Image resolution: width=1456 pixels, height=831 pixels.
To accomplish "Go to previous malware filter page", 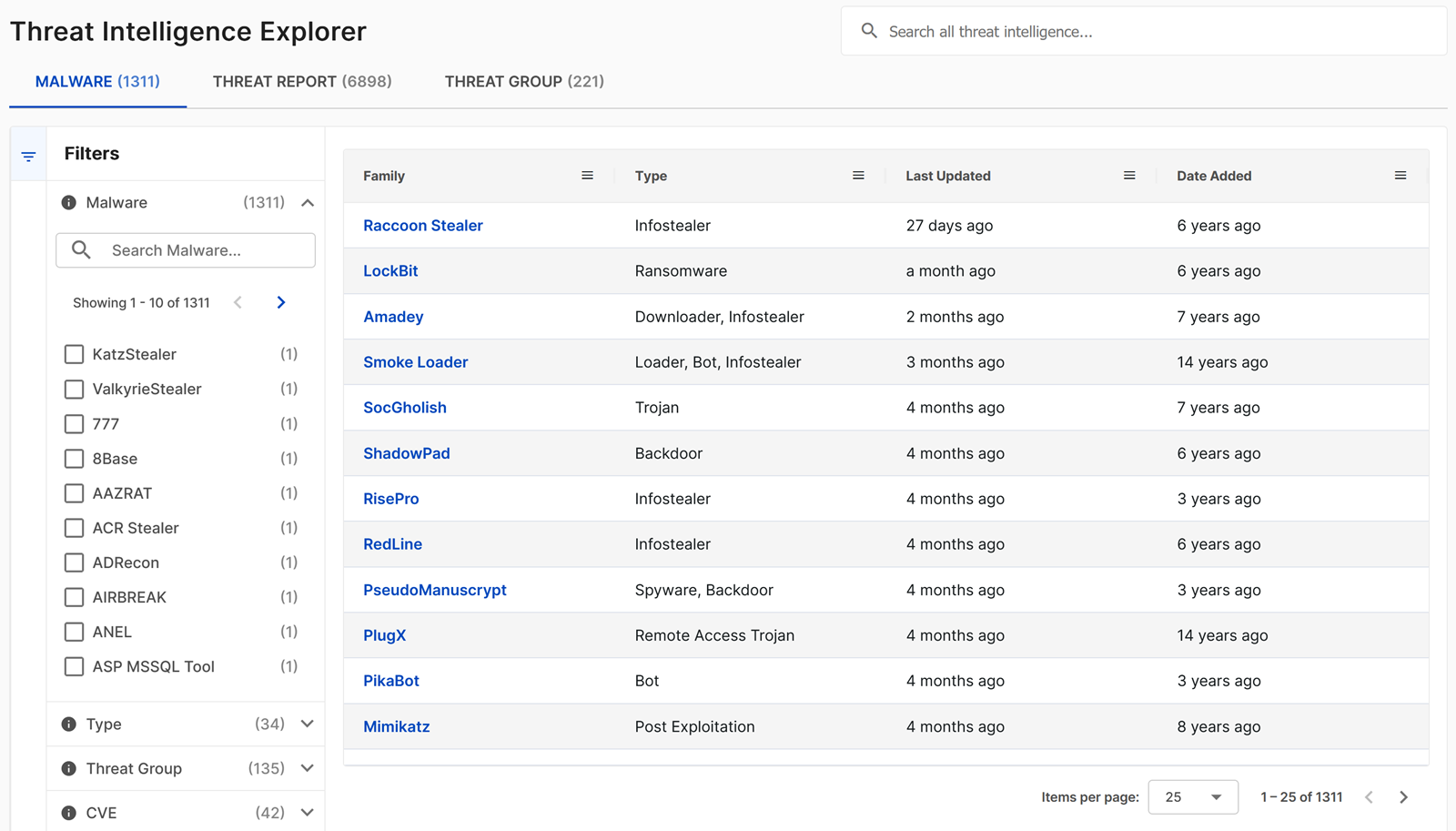I will (238, 302).
